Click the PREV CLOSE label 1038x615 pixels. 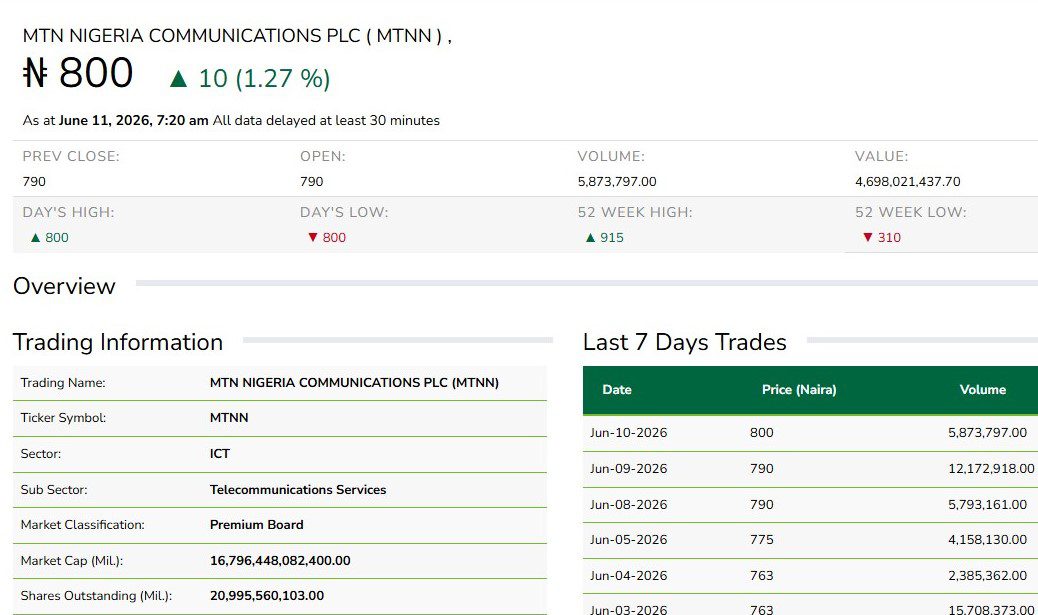pyautogui.click(x=71, y=156)
